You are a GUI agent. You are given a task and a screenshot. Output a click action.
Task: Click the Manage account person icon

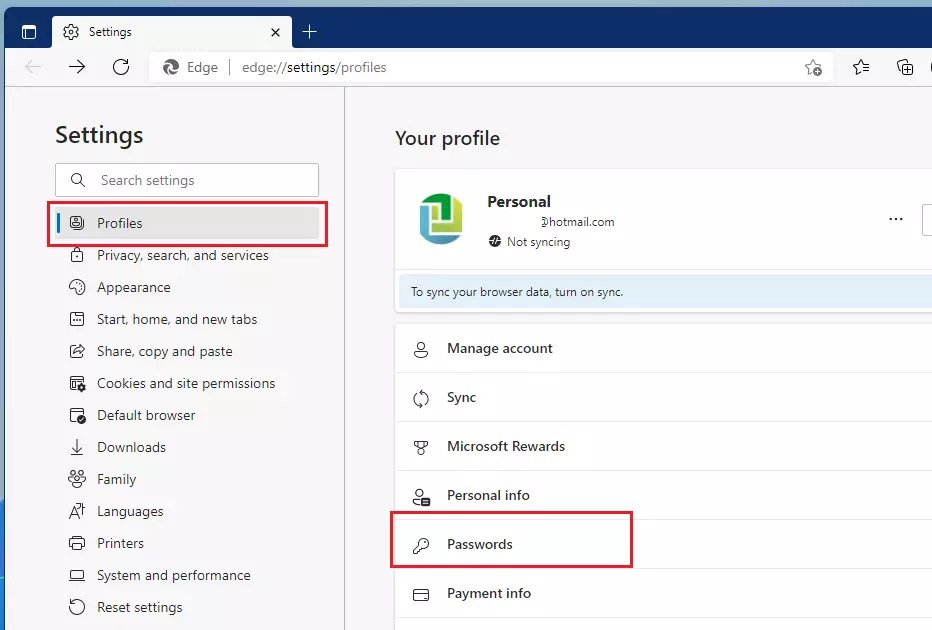422,348
